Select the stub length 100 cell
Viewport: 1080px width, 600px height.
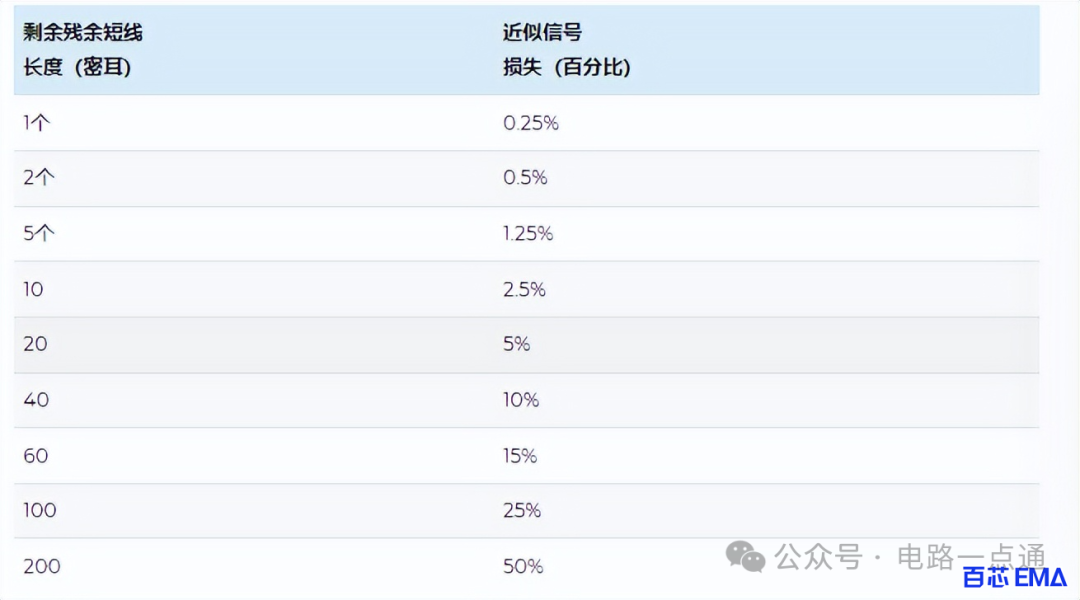(40, 510)
